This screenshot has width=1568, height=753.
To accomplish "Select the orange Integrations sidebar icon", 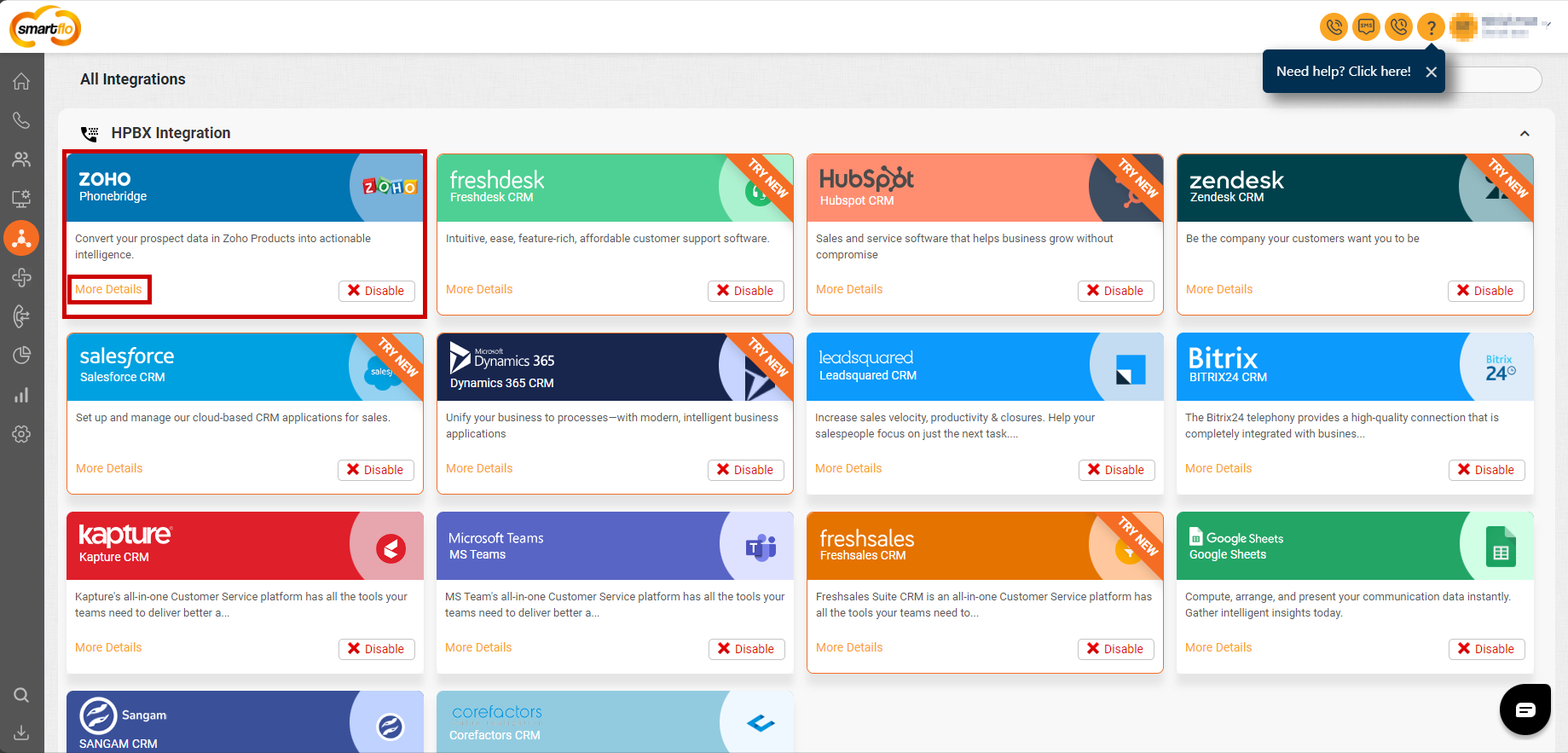I will coord(21,238).
